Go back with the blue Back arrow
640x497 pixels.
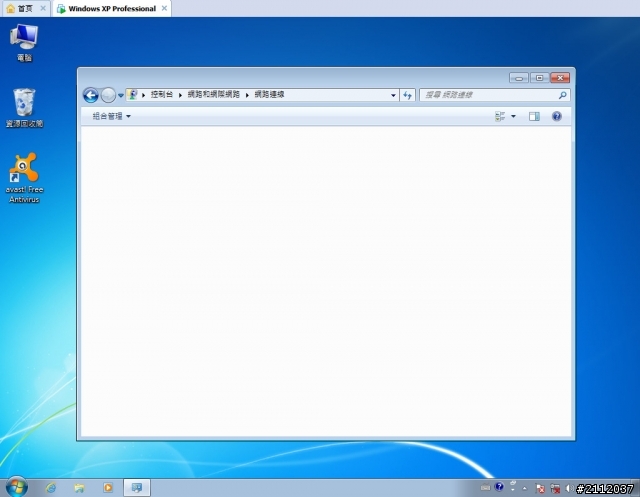tap(91, 95)
